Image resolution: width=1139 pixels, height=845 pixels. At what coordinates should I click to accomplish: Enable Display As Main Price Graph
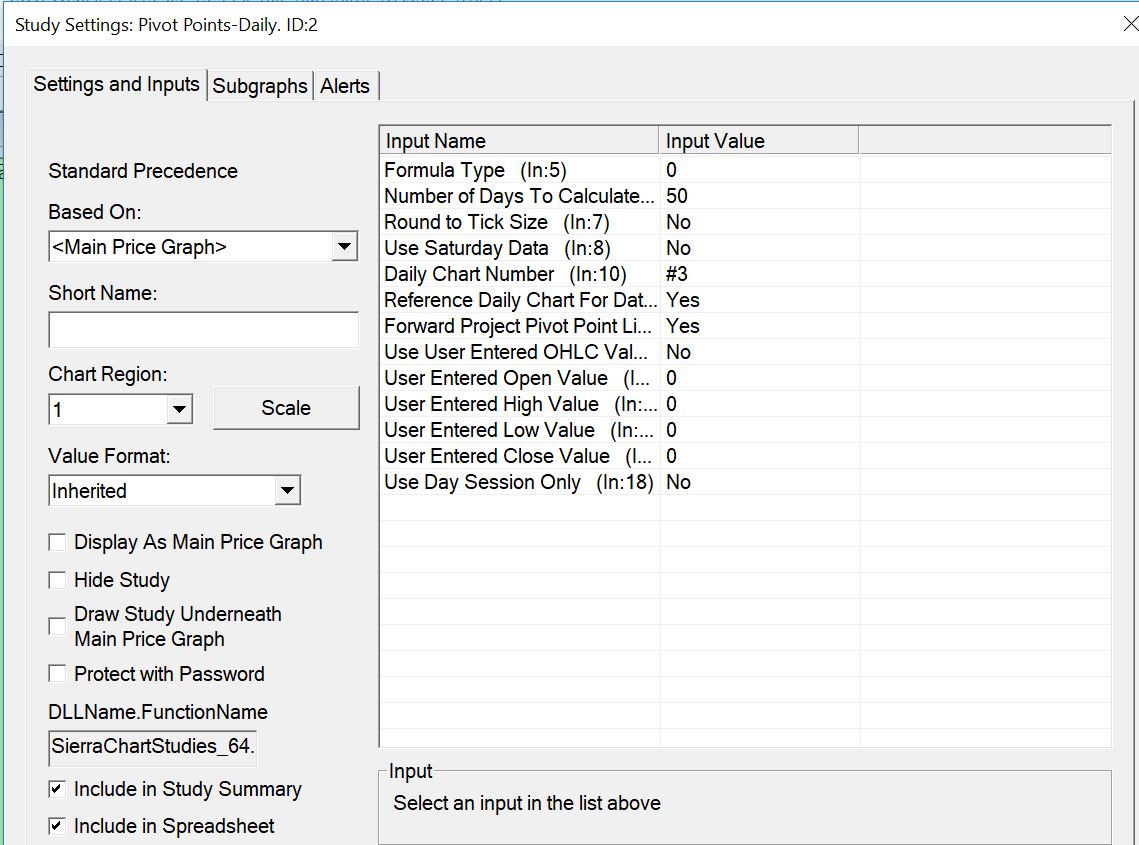pyautogui.click(x=58, y=542)
